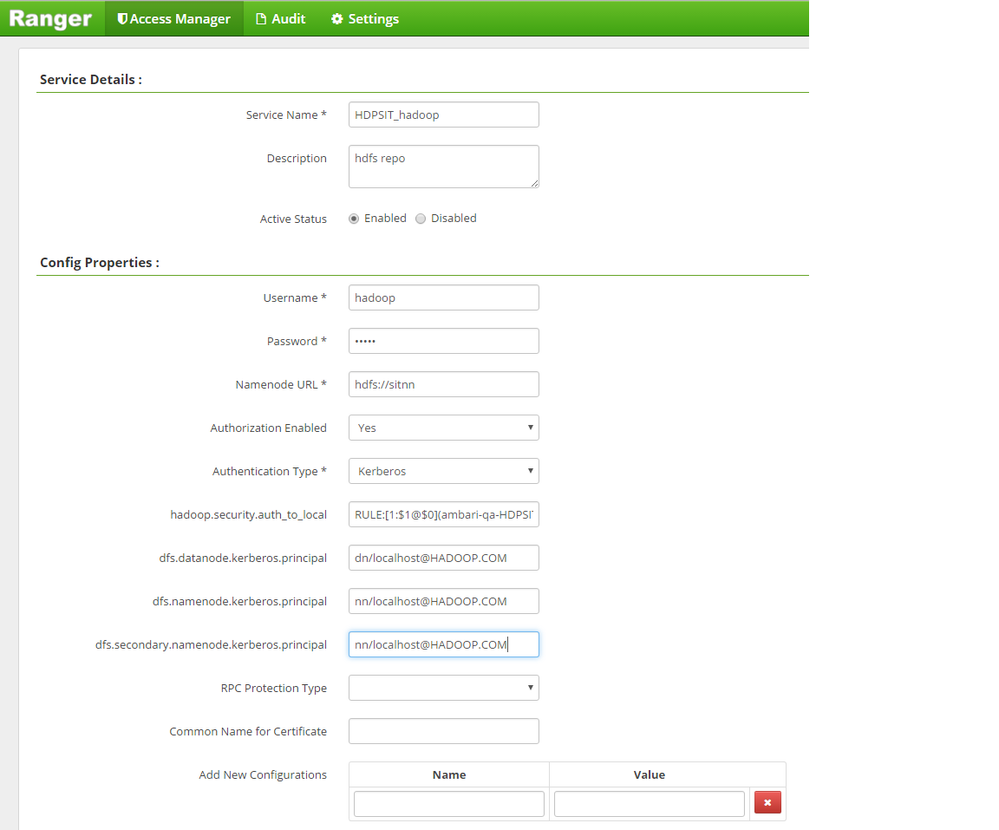Click the Username field
Image resolution: width=999 pixels, height=830 pixels.
pos(443,297)
